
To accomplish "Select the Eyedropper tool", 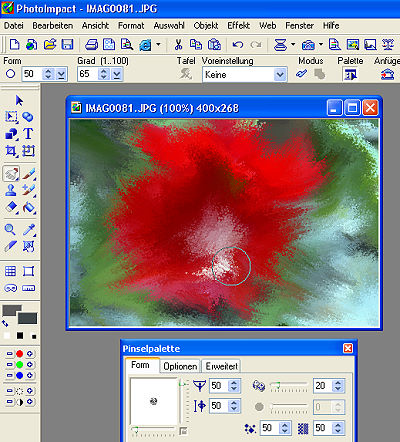I will (29, 230).
